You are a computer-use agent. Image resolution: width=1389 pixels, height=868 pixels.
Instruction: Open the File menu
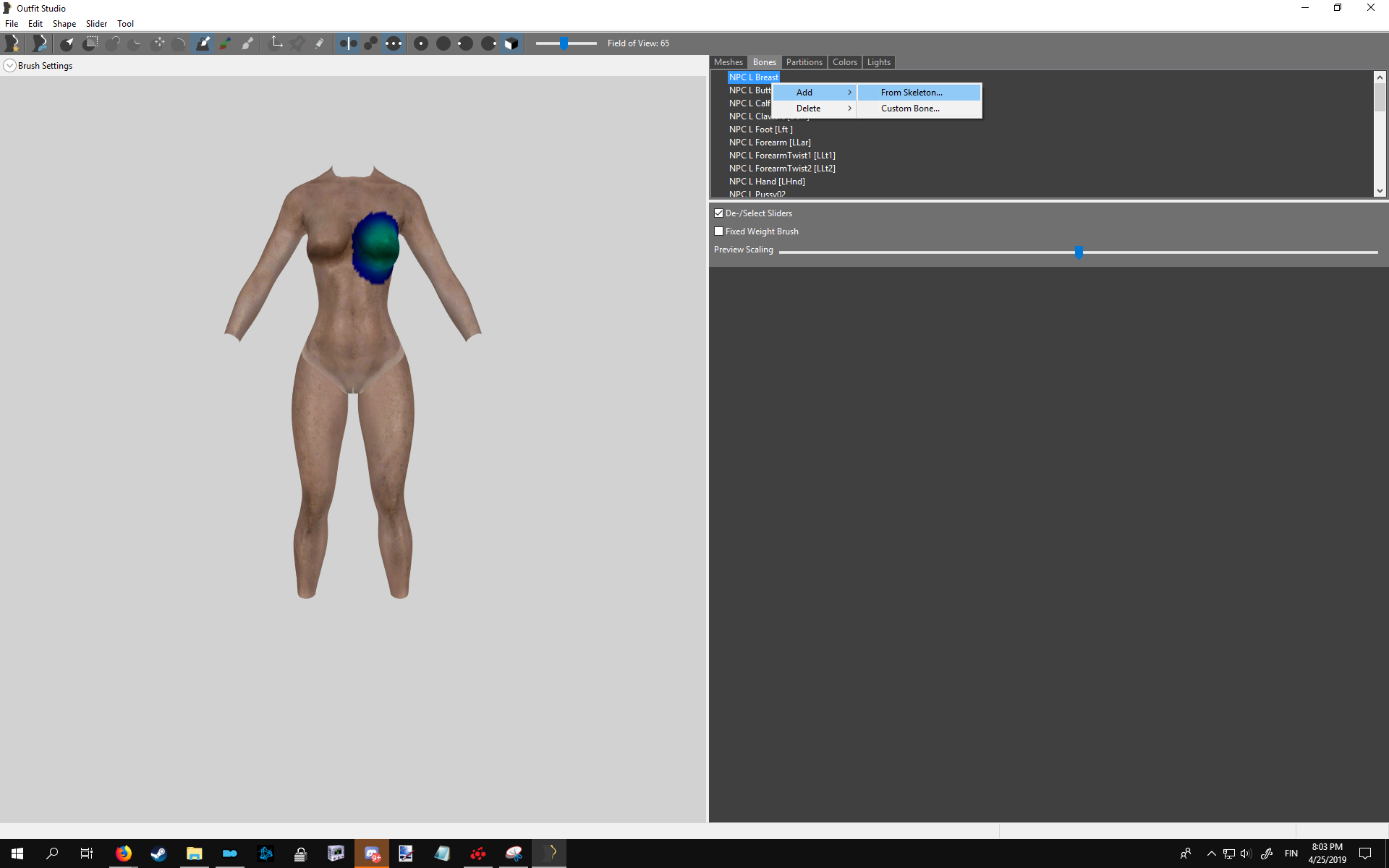pos(12,24)
